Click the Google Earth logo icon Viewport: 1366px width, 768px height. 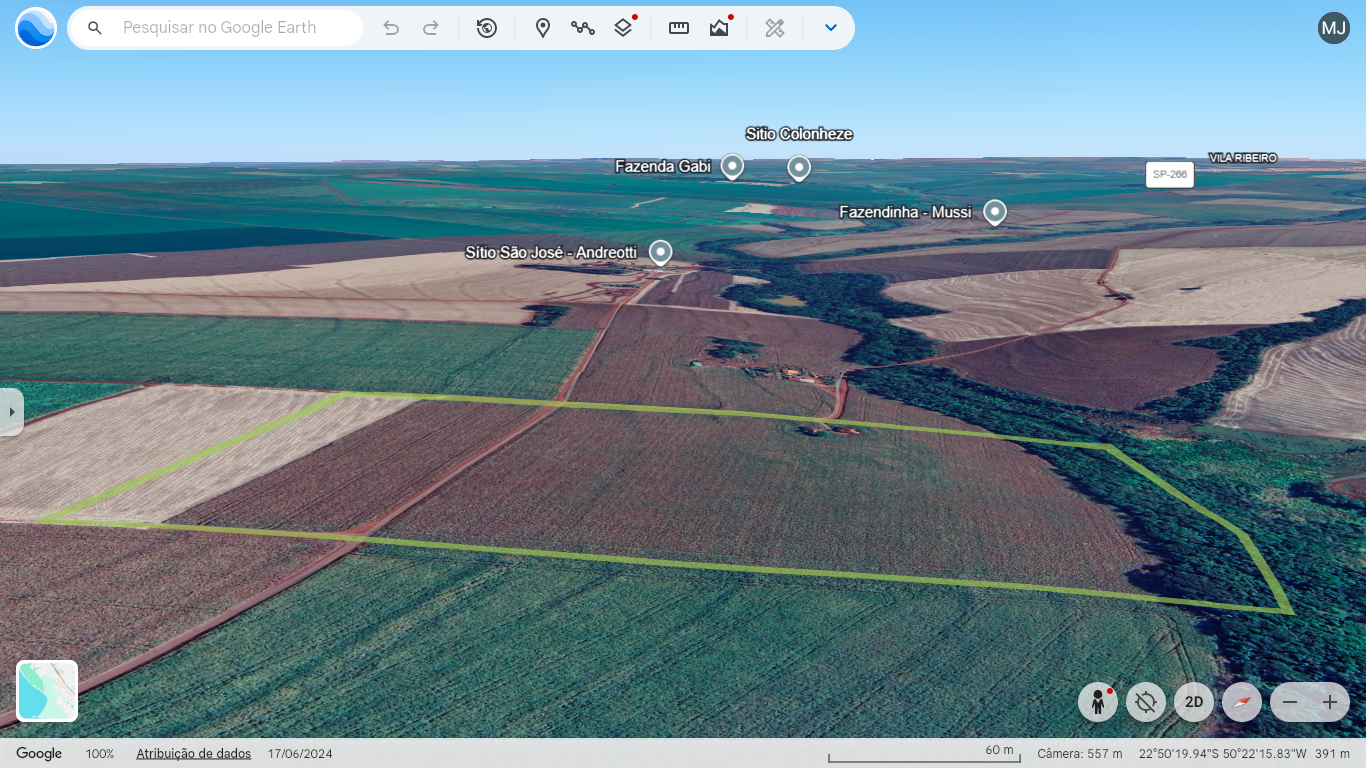pyautogui.click(x=36, y=28)
